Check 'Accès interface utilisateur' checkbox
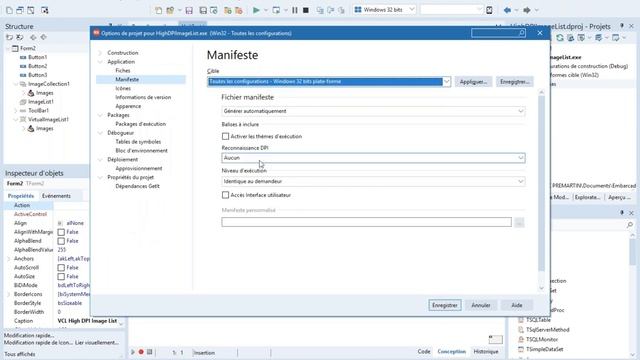Viewport: 640px width, 360px height. (x=225, y=195)
